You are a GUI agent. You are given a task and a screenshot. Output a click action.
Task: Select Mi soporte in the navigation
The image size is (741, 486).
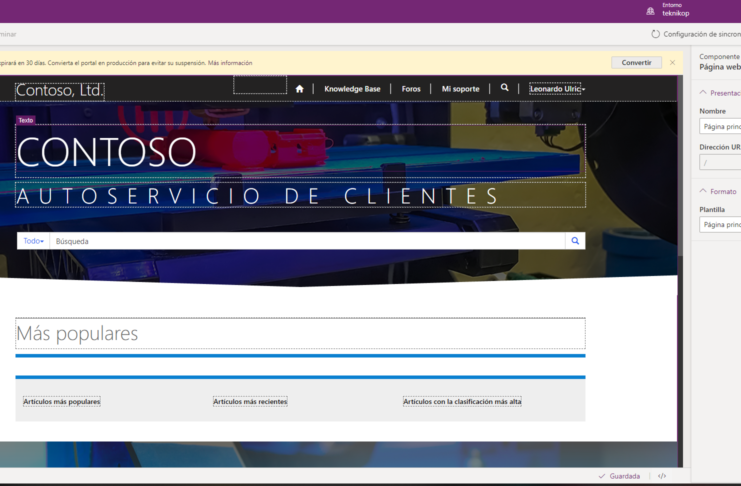click(460, 89)
